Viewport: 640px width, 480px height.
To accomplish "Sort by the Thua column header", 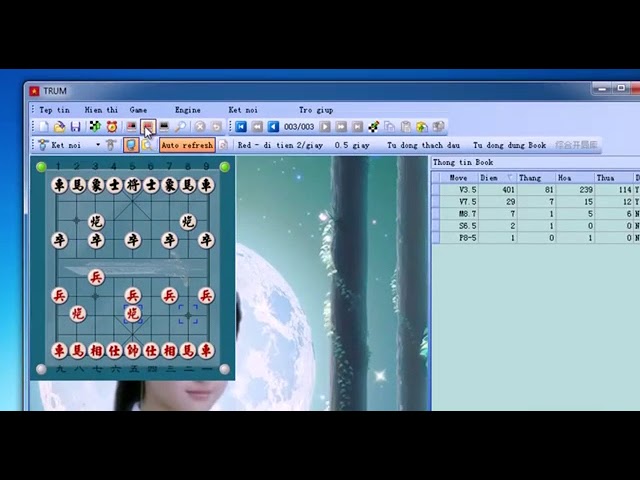I will coord(614,178).
